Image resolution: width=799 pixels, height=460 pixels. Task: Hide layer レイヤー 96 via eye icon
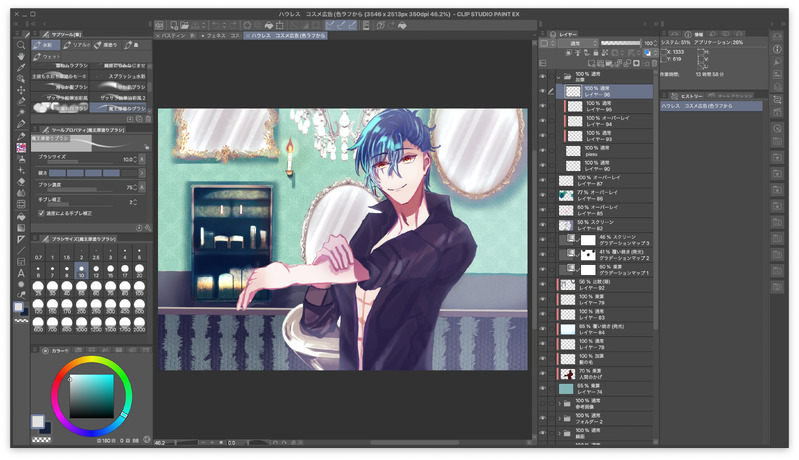543,91
